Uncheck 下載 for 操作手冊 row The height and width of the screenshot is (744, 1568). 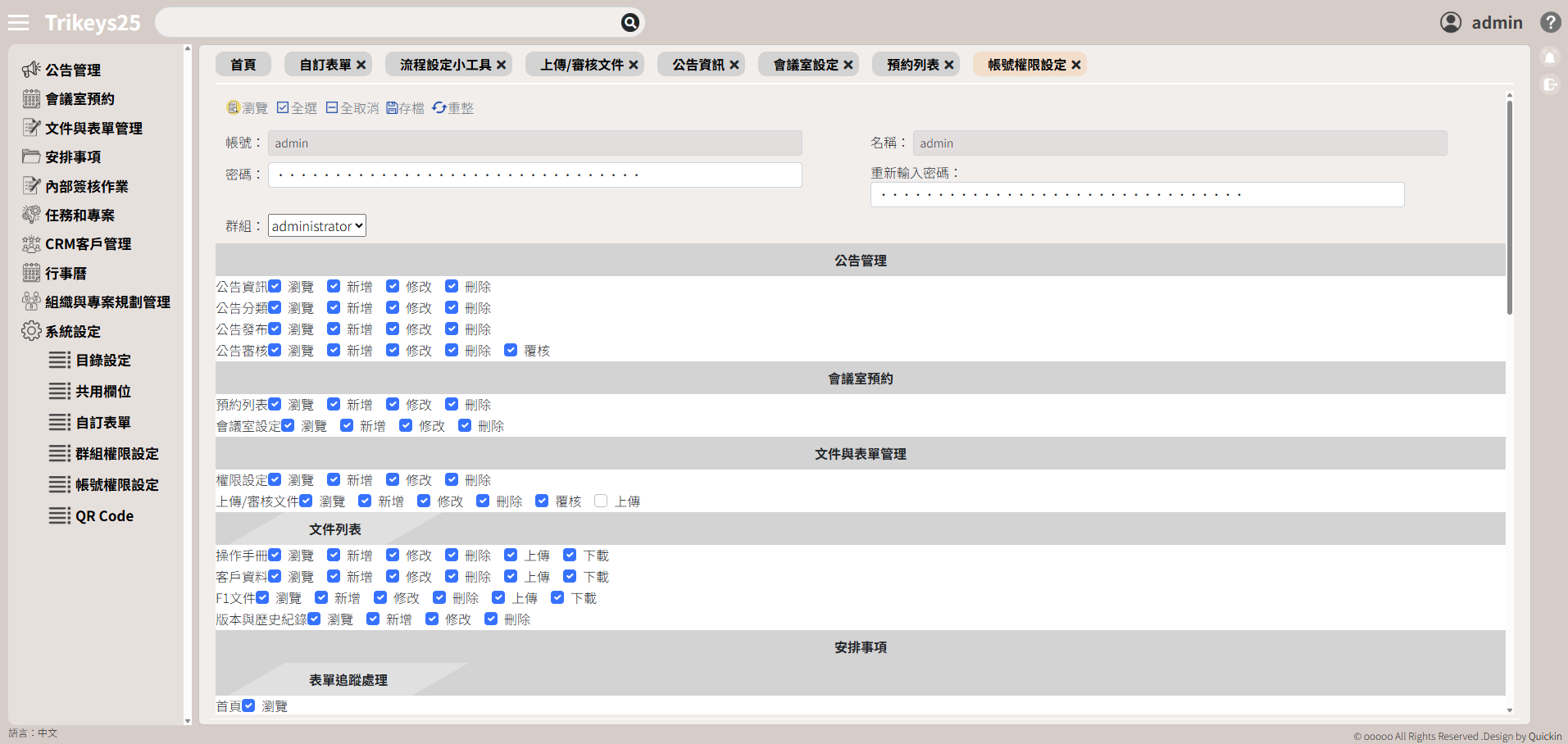click(x=570, y=555)
